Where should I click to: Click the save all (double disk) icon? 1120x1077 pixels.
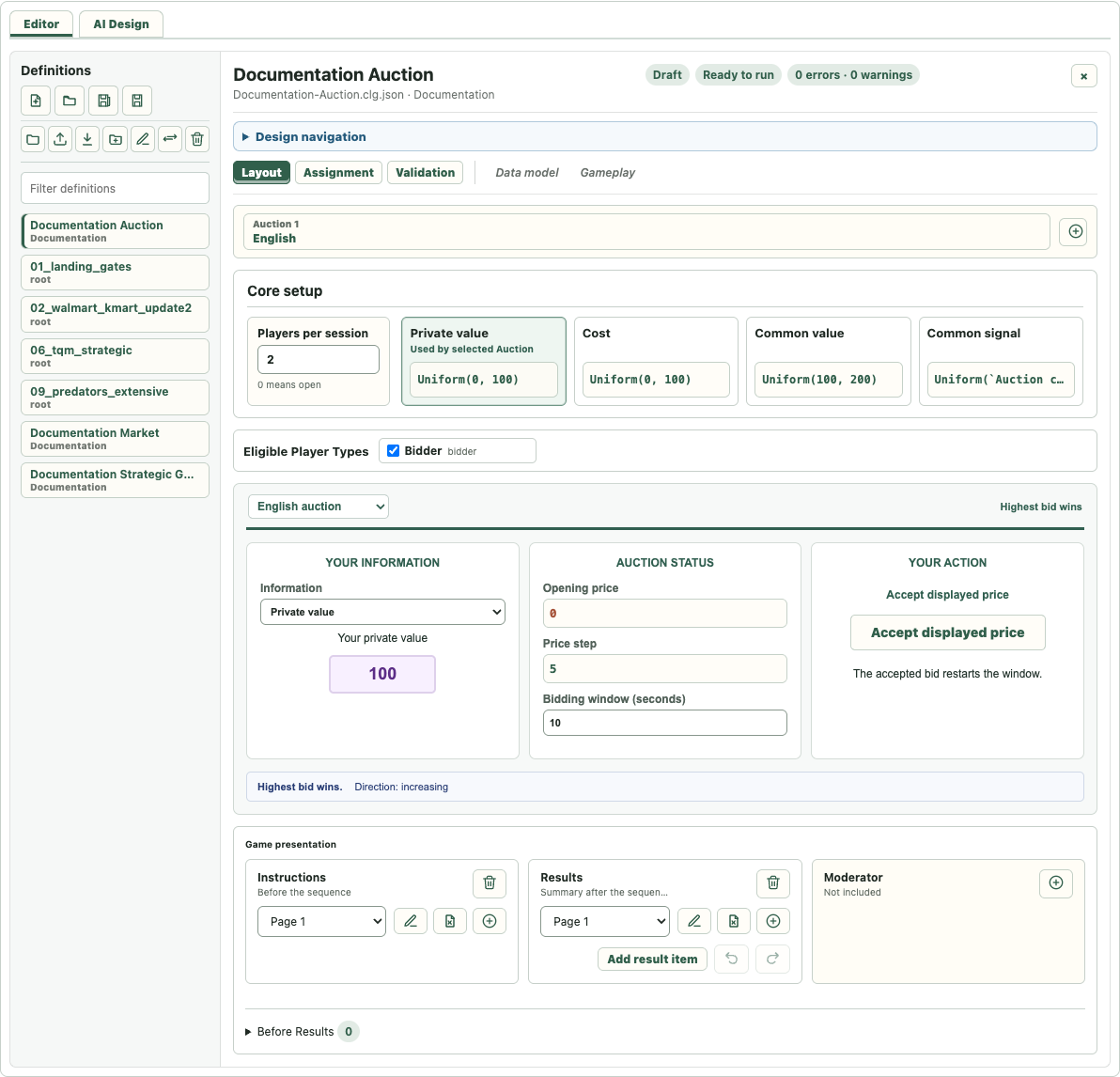coord(103,101)
